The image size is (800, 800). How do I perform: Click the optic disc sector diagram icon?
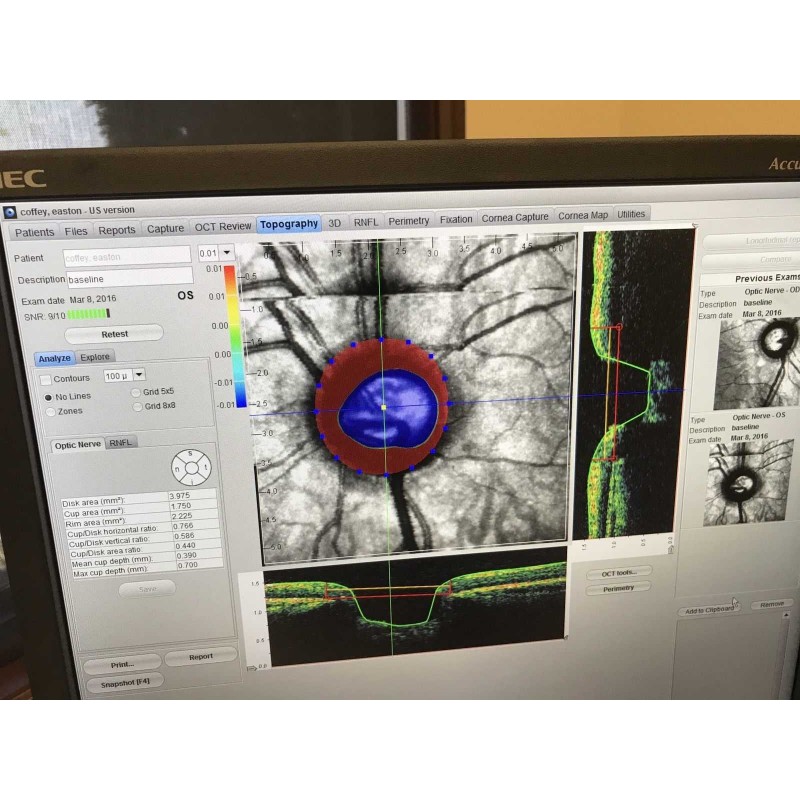[x=191, y=467]
